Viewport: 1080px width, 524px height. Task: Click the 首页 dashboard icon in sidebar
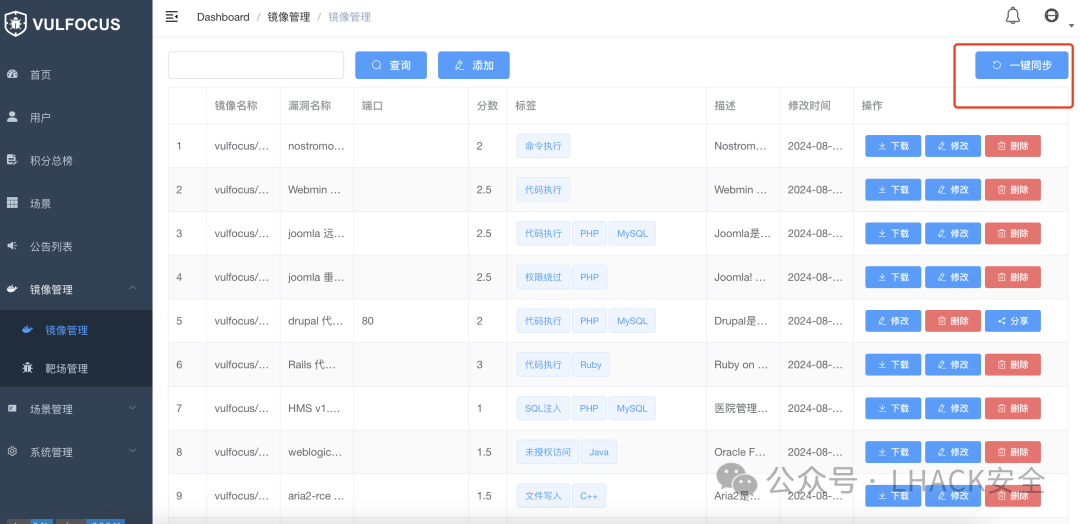(x=12, y=74)
